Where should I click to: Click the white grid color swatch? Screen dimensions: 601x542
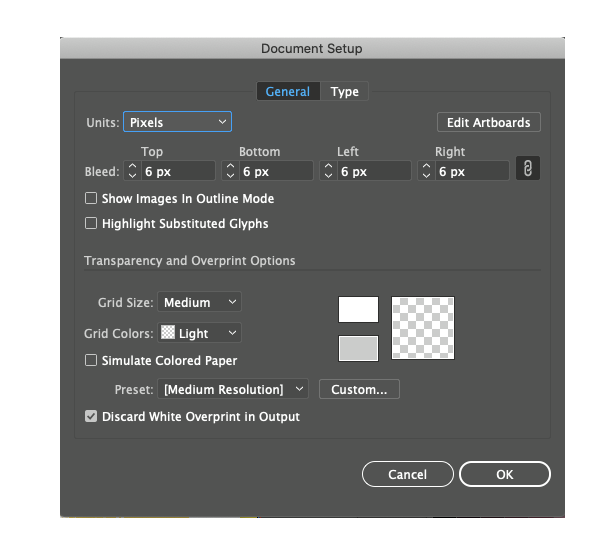[358, 310]
